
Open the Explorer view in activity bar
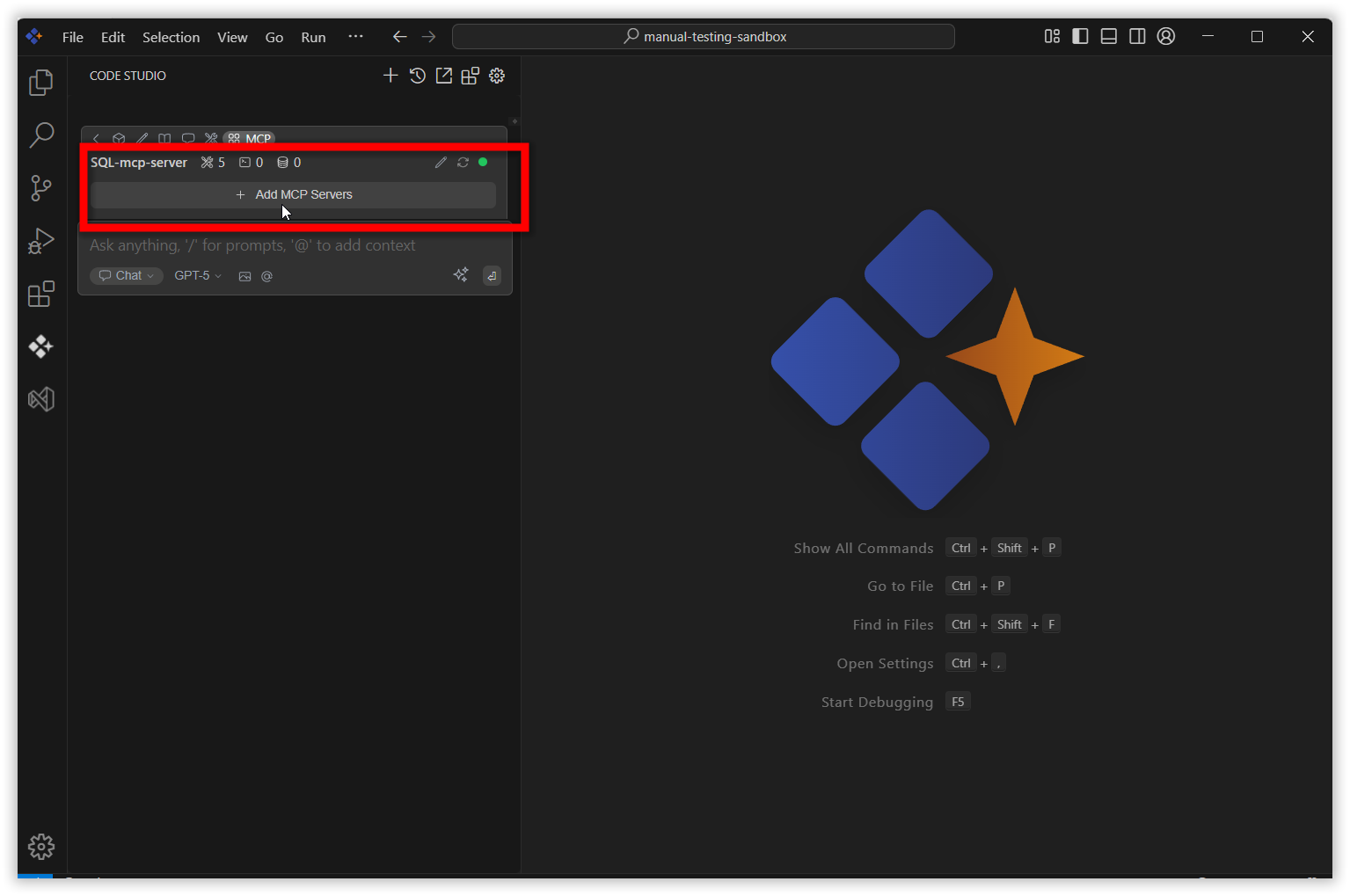tap(41, 82)
